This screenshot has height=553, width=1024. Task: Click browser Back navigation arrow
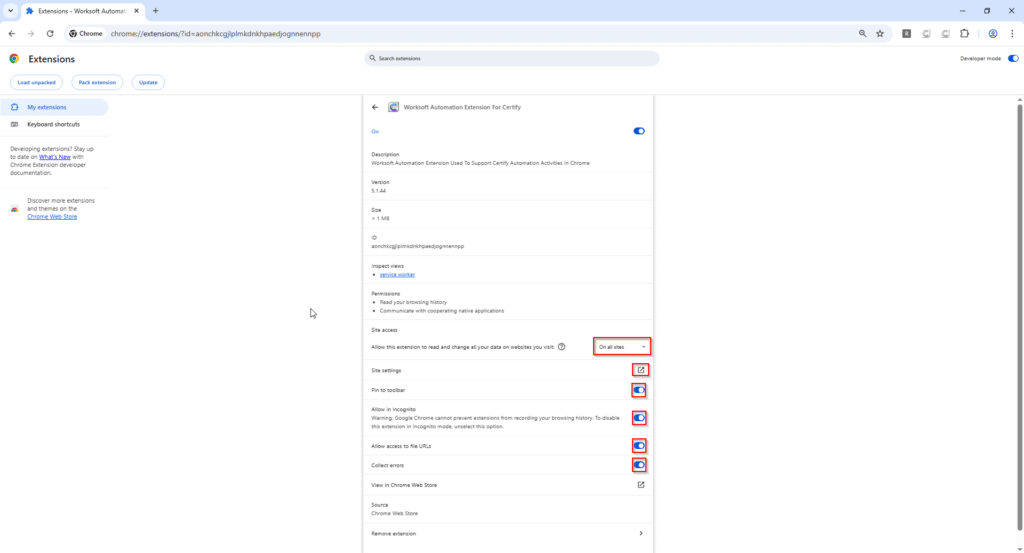[12, 33]
